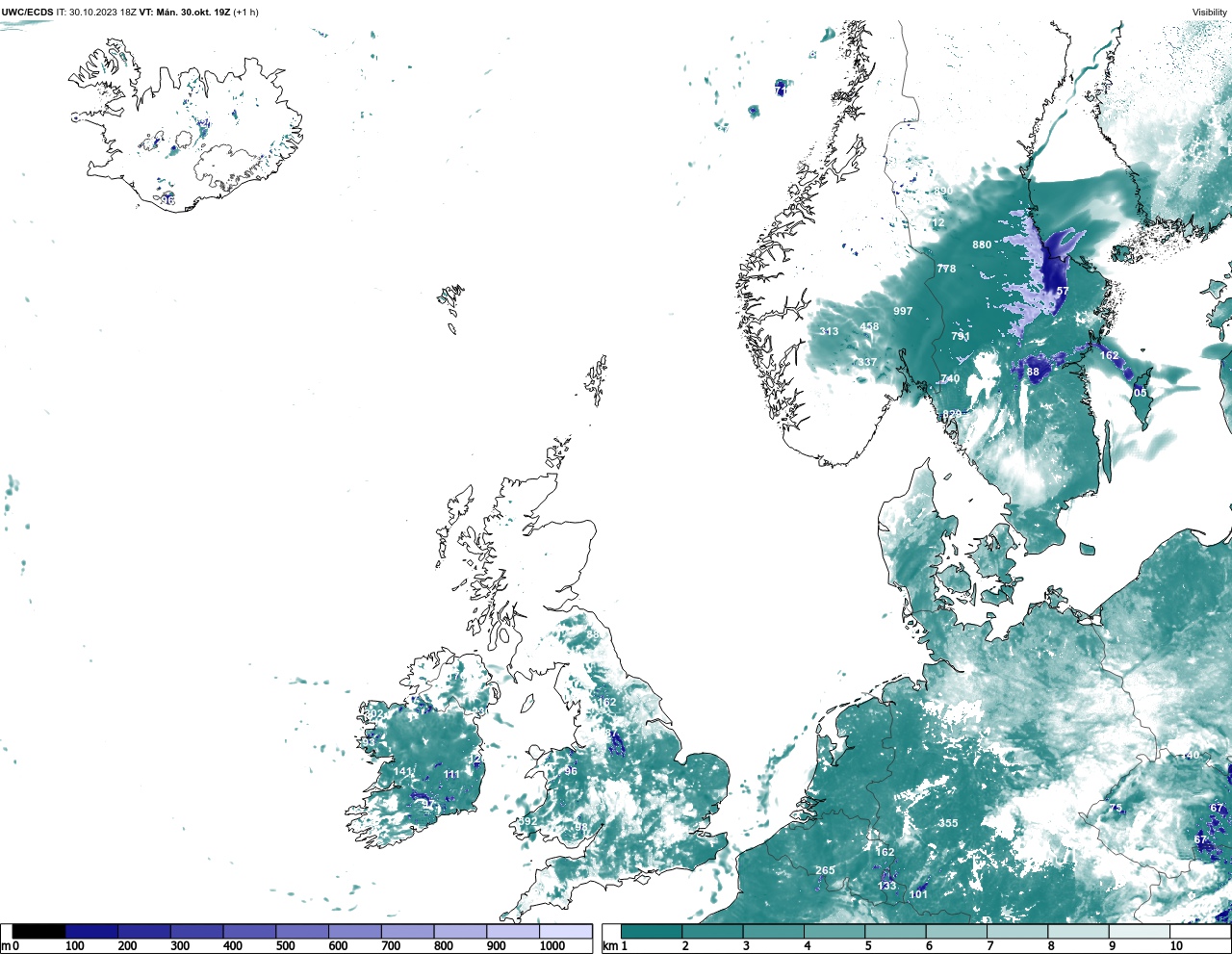The width and height of the screenshot is (1232, 954).
Task: Click the '75' visibility value
Action: pyautogui.click(x=1116, y=808)
